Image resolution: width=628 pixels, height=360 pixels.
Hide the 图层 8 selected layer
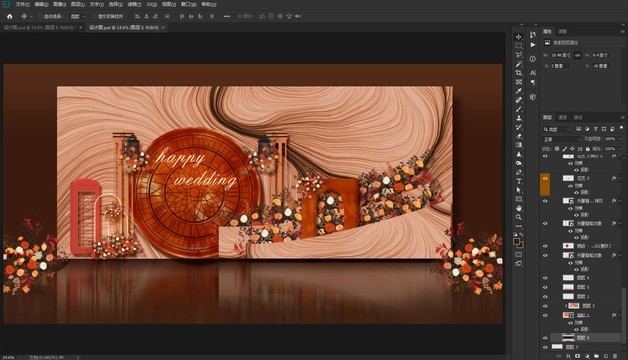pos(545,338)
